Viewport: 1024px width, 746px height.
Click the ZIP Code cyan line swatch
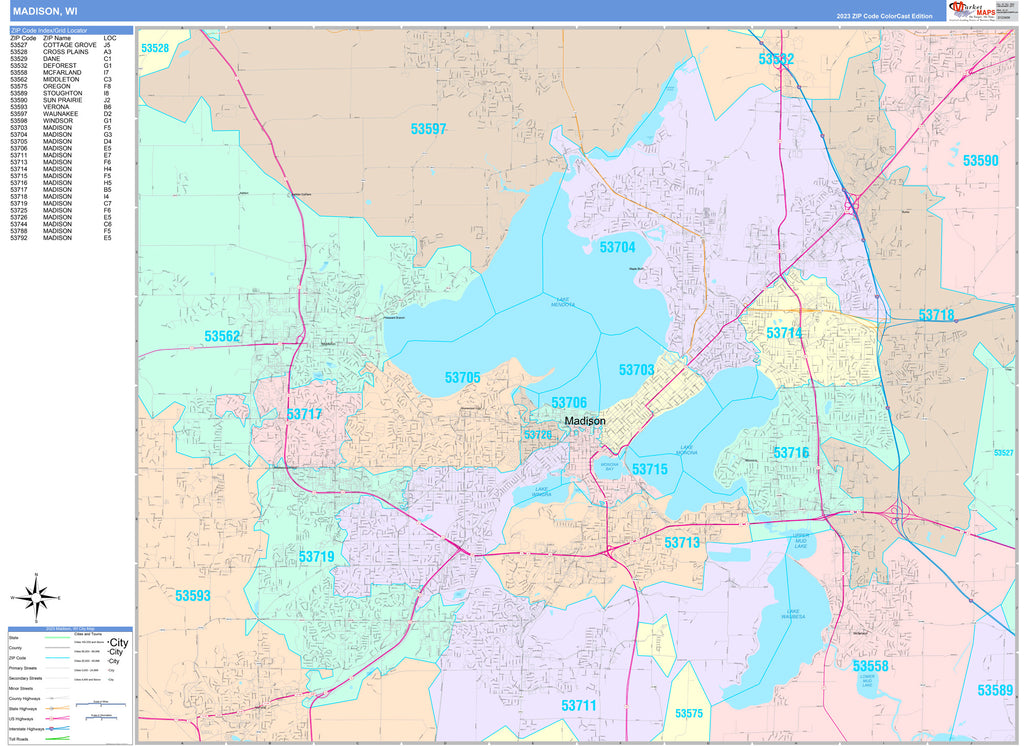[x=58, y=659]
